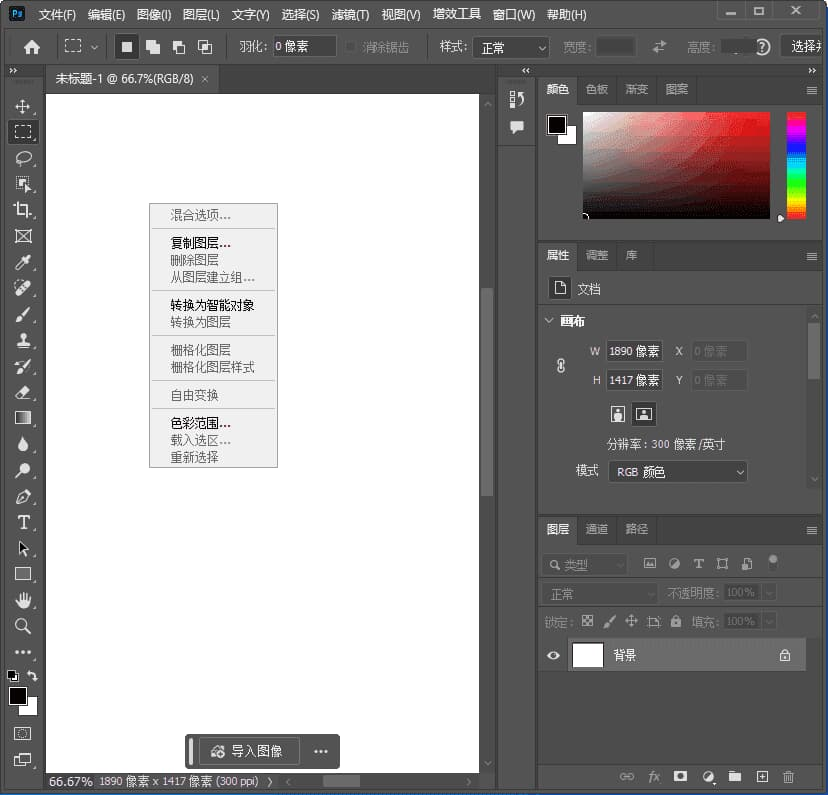
Task: Delete layer using the trash icon
Action: 789,776
